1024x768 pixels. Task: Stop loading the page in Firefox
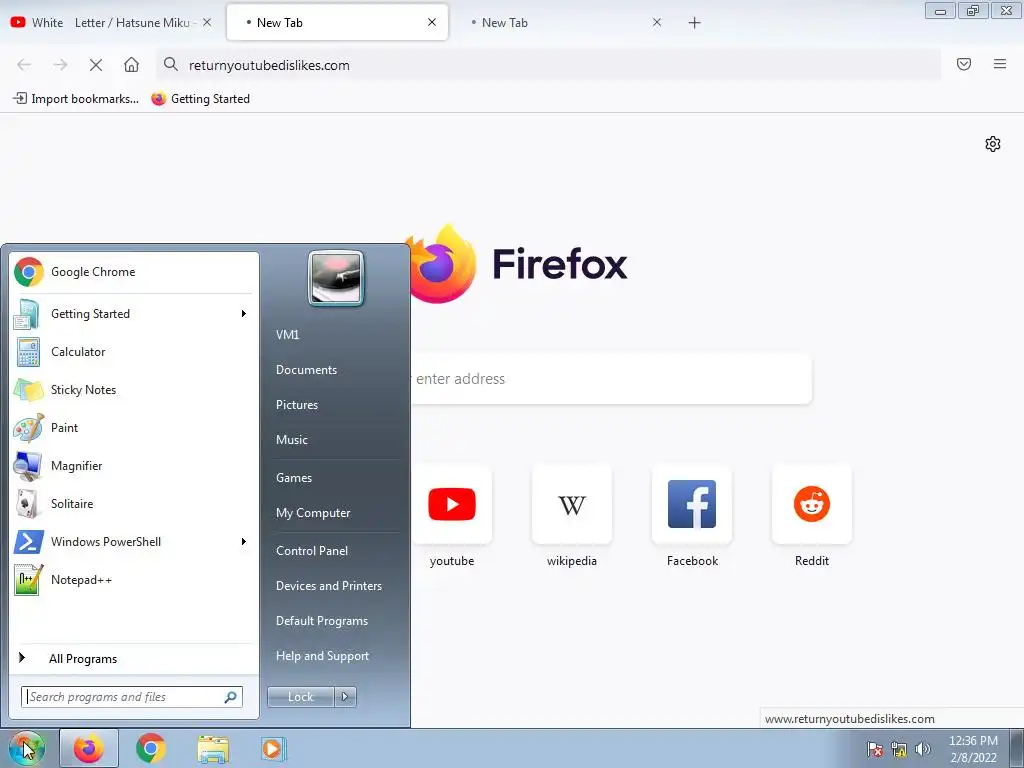coord(95,65)
